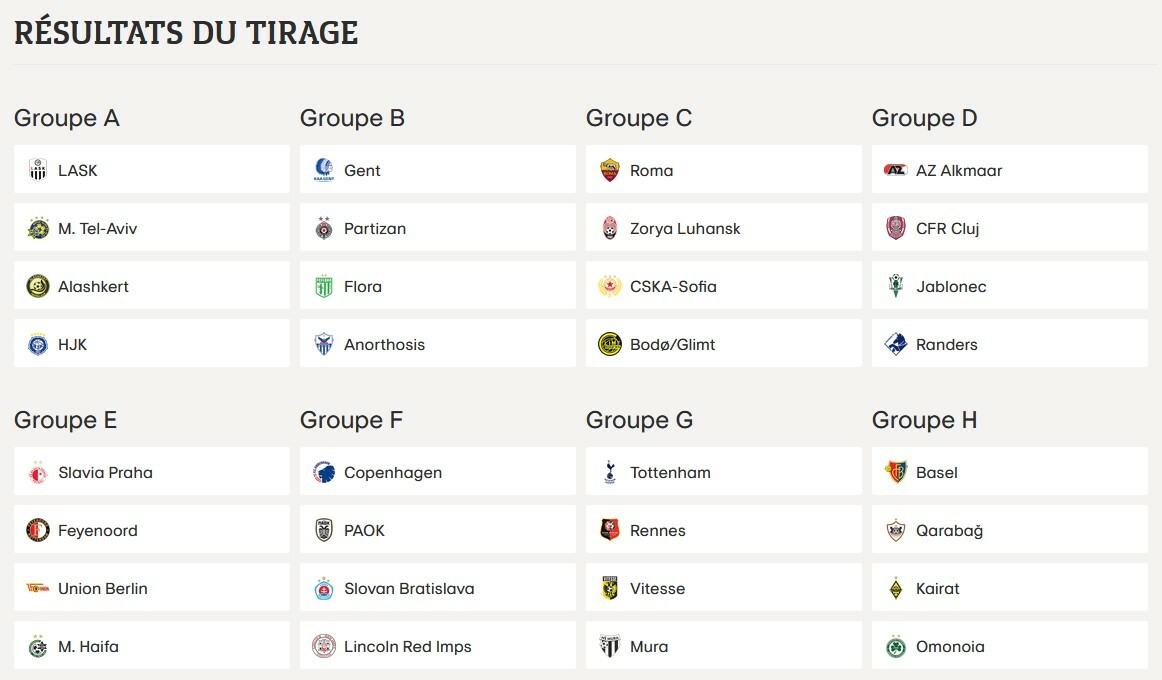Click the Gent club crest icon
1162x680 pixels.
pyautogui.click(x=324, y=170)
